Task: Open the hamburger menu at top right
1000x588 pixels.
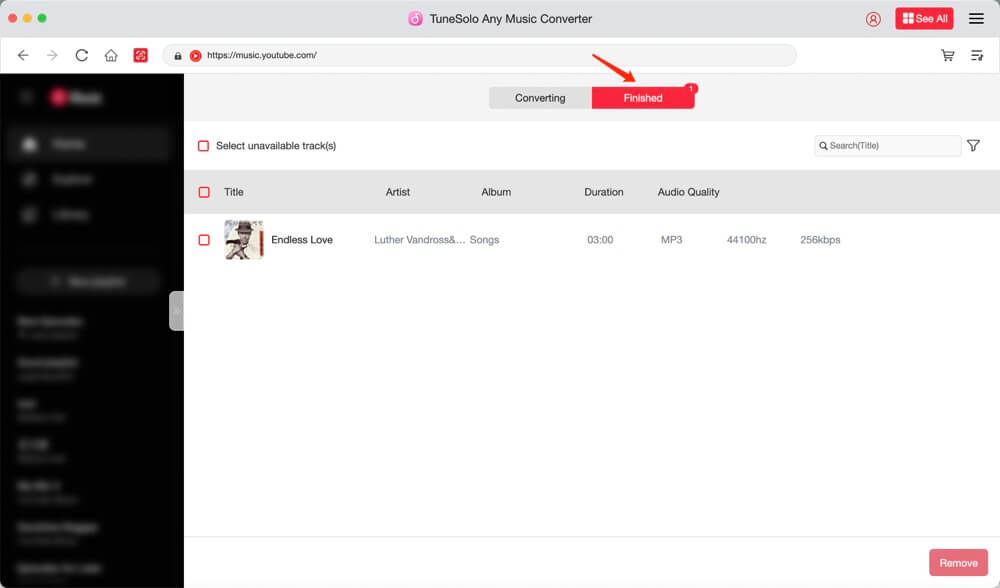Action: [x=976, y=18]
